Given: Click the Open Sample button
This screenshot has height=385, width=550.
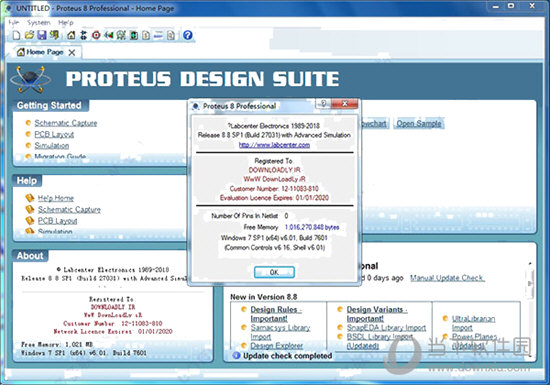Looking at the screenshot, I should pyautogui.click(x=419, y=123).
